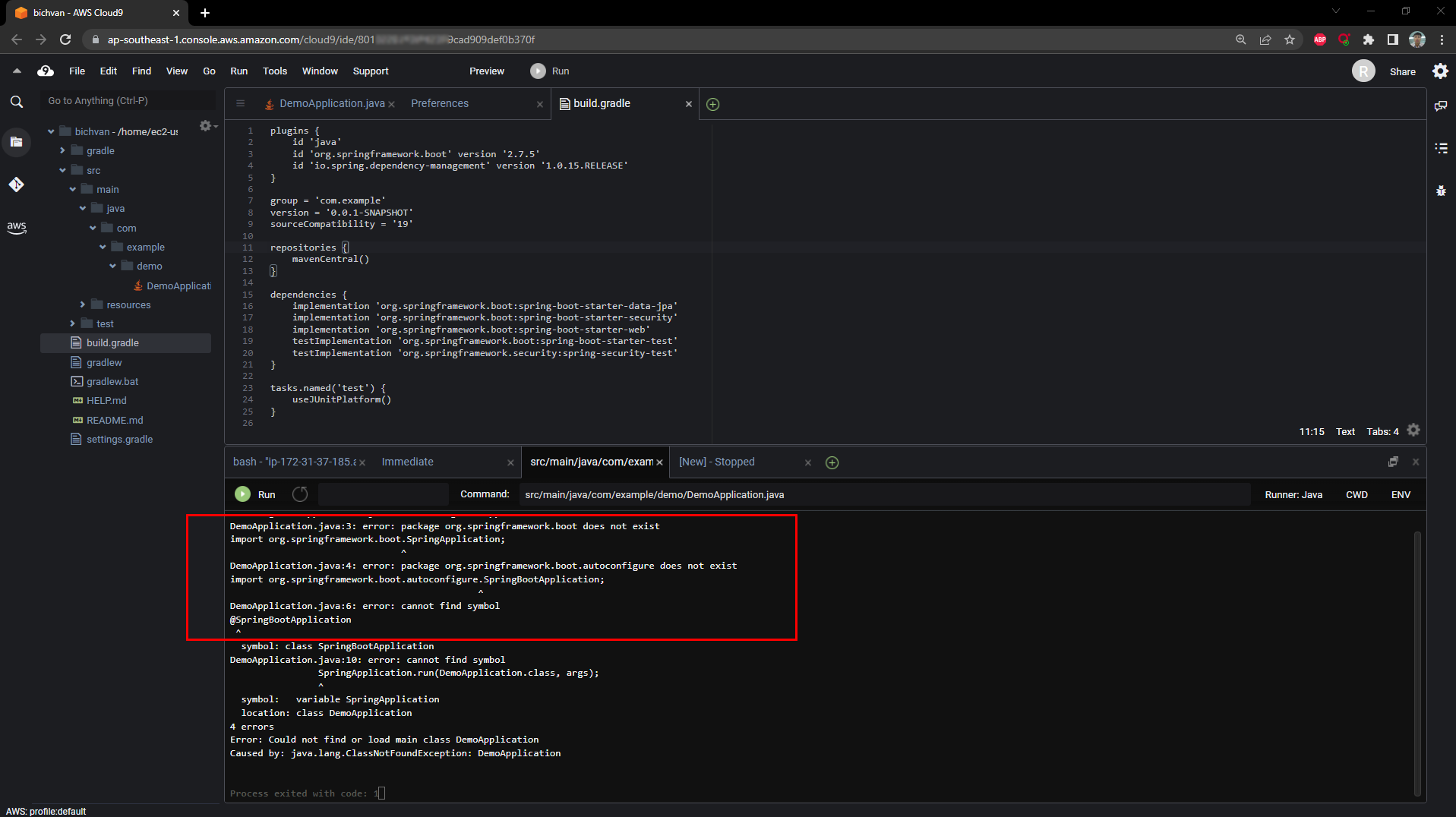The height and width of the screenshot is (817, 1456).
Task: Close the DemoApplication.java tab
Action: [391, 104]
